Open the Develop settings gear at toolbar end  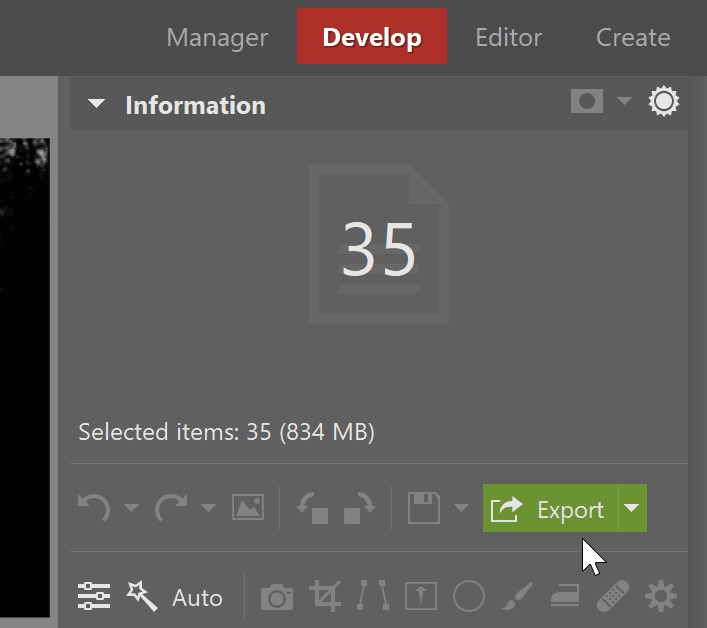click(661, 596)
